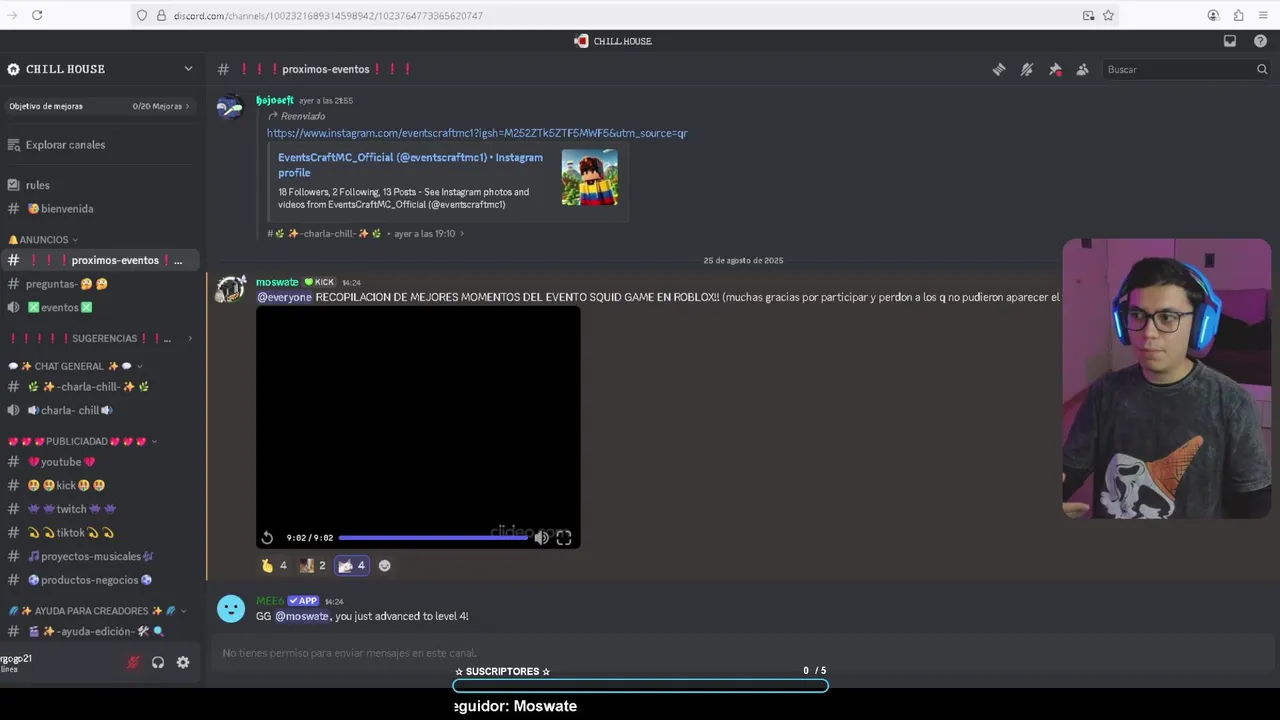The height and width of the screenshot is (720, 1280).
Task: Click moswate username in message
Action: click(277, 282)
